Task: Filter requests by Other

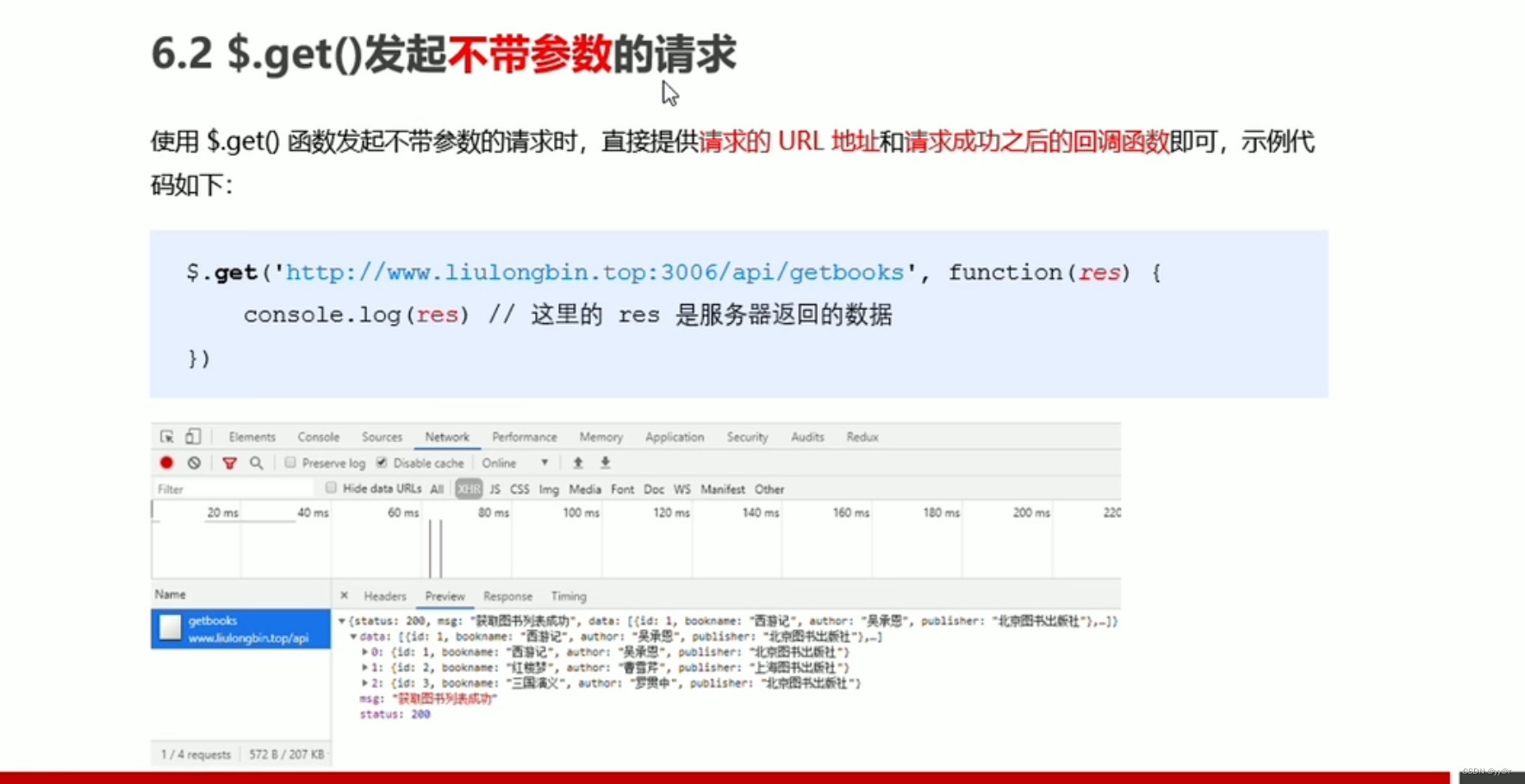Action: (769, 488)
